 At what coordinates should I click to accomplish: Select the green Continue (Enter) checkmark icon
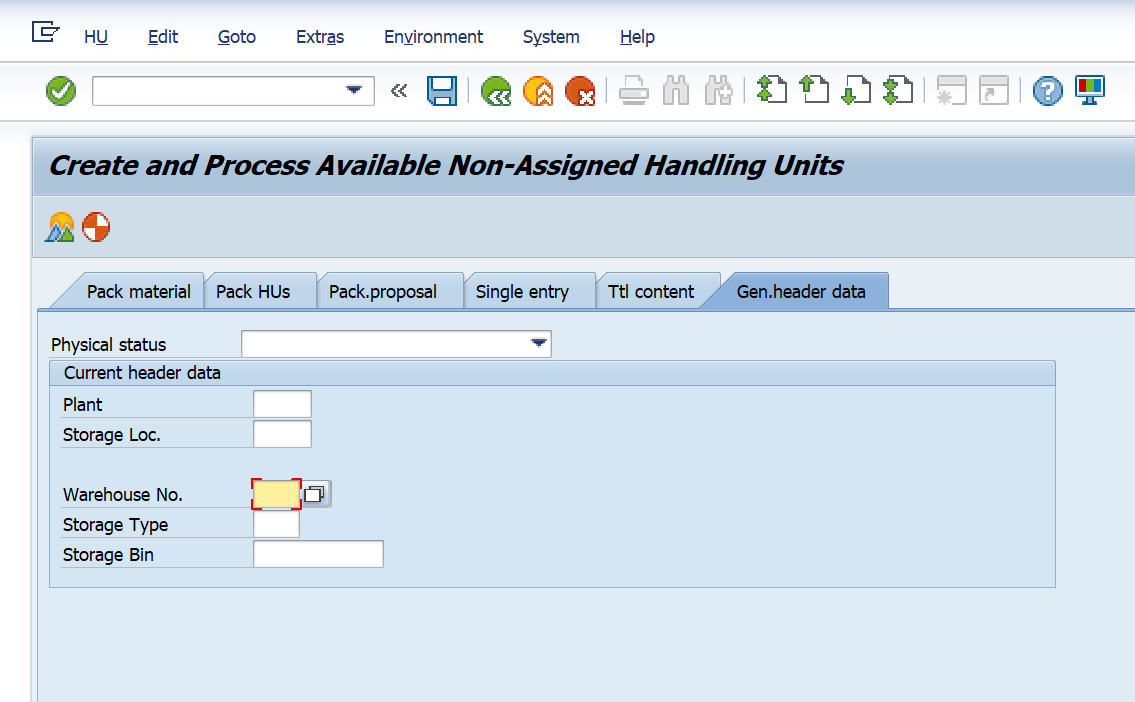click(x=60, y=90)
